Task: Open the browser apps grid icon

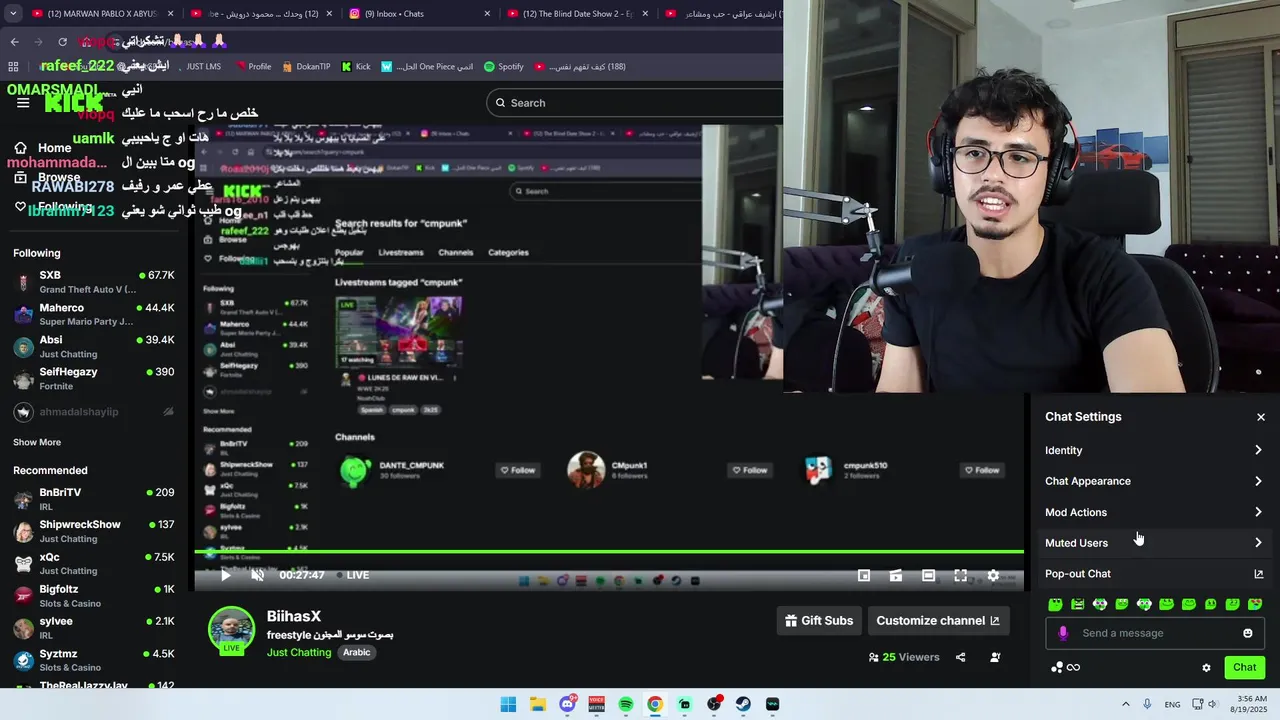Action: tap(13, 67)
